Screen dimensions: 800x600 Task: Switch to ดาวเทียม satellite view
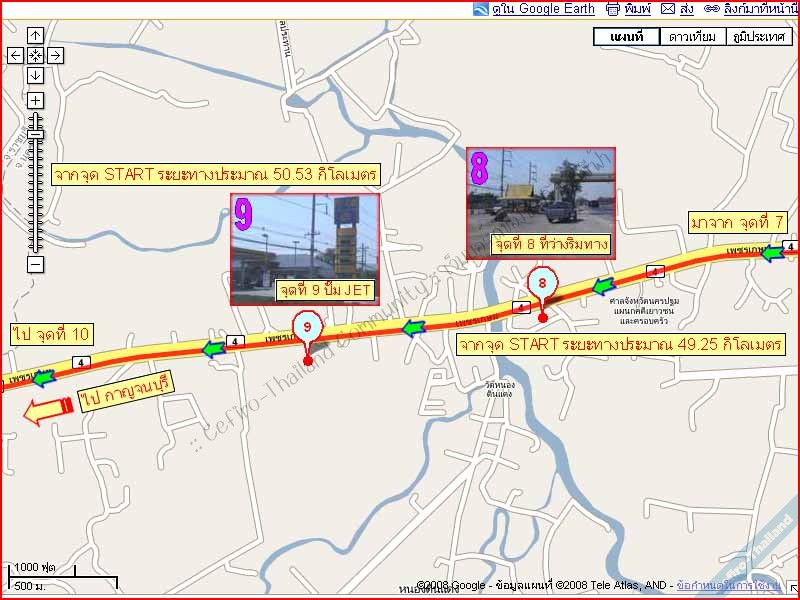tap(692, 37)
